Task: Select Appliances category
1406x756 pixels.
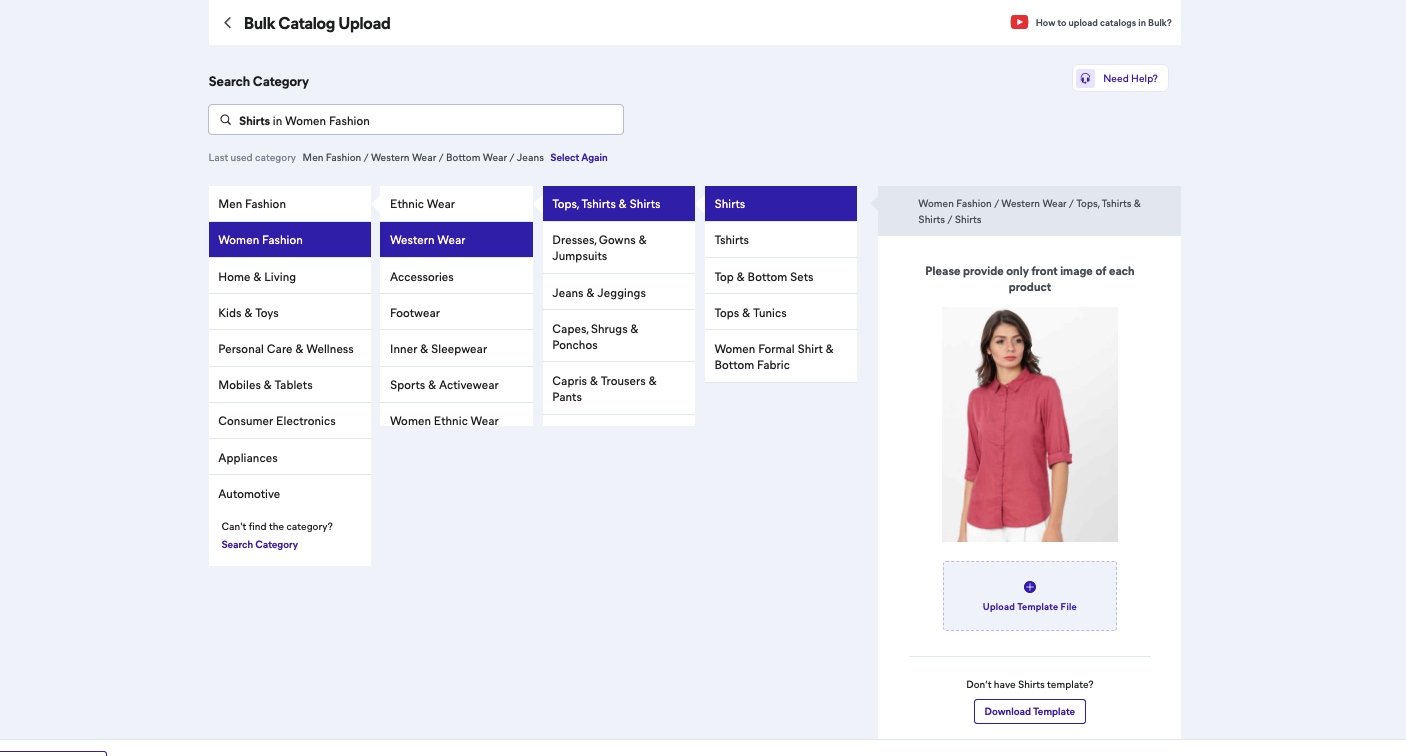Action: 290,458
